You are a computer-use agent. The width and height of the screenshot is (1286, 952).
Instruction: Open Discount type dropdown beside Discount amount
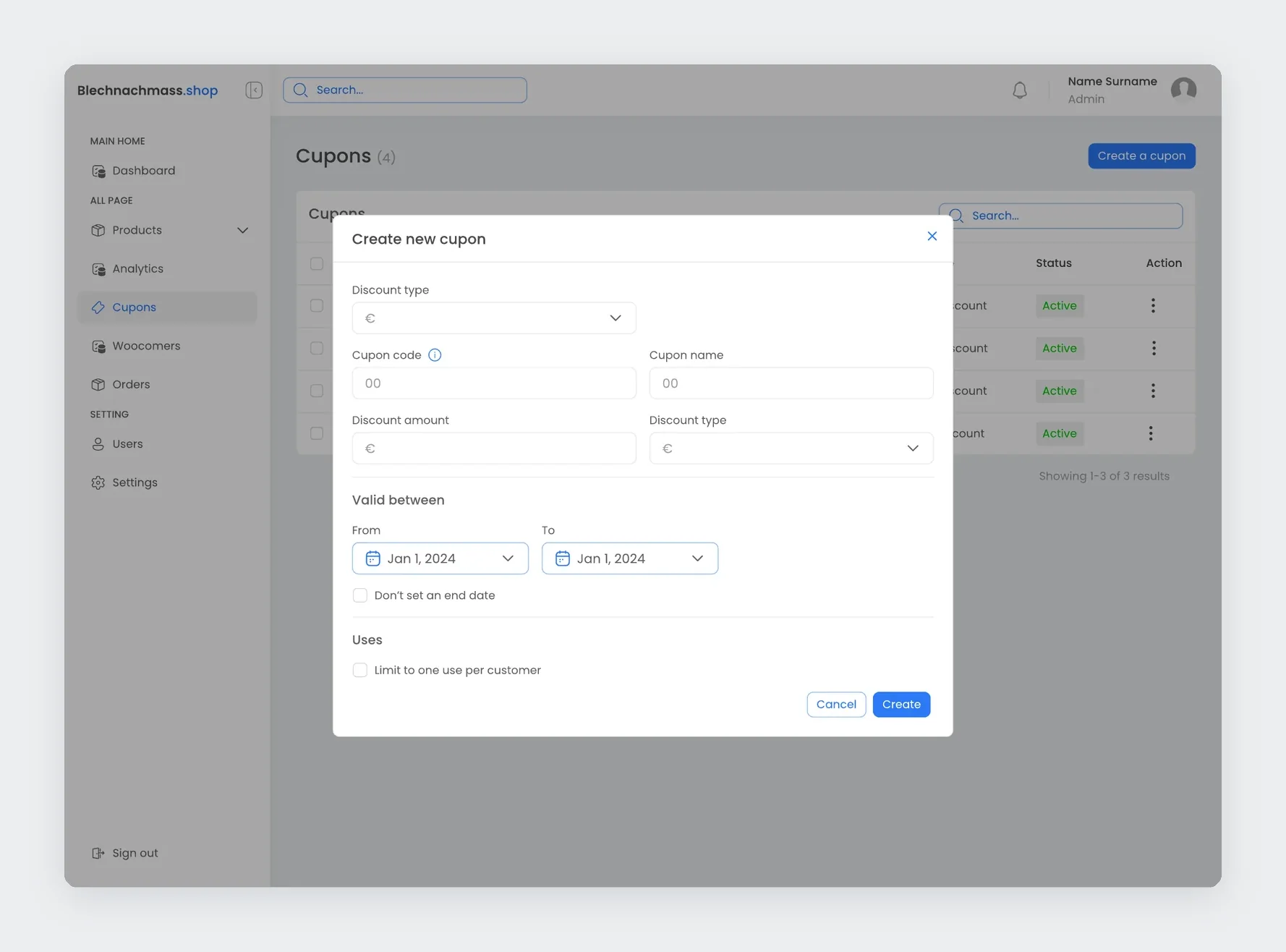coord(791,449)
